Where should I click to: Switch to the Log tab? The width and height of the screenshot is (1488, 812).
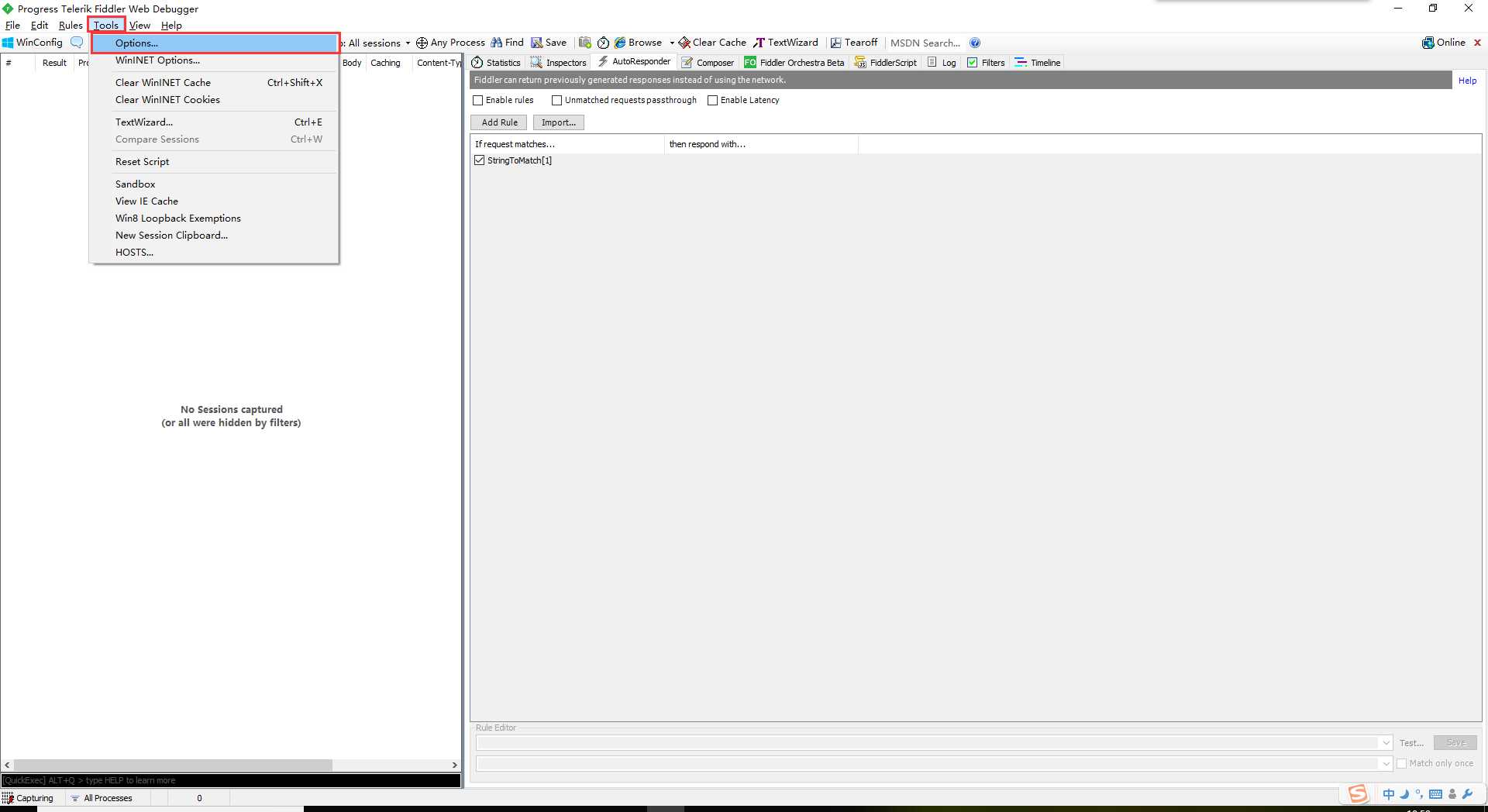(x=942, y=63)
